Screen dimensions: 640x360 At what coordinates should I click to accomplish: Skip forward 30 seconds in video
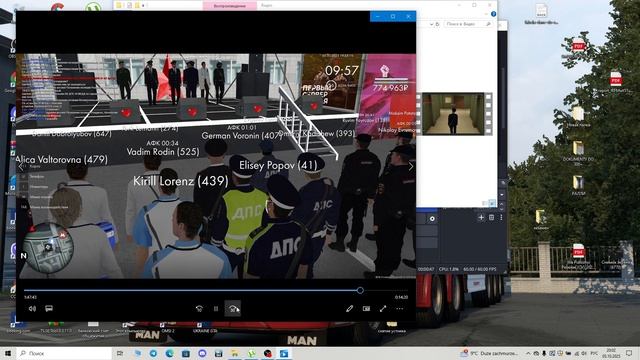233,309
